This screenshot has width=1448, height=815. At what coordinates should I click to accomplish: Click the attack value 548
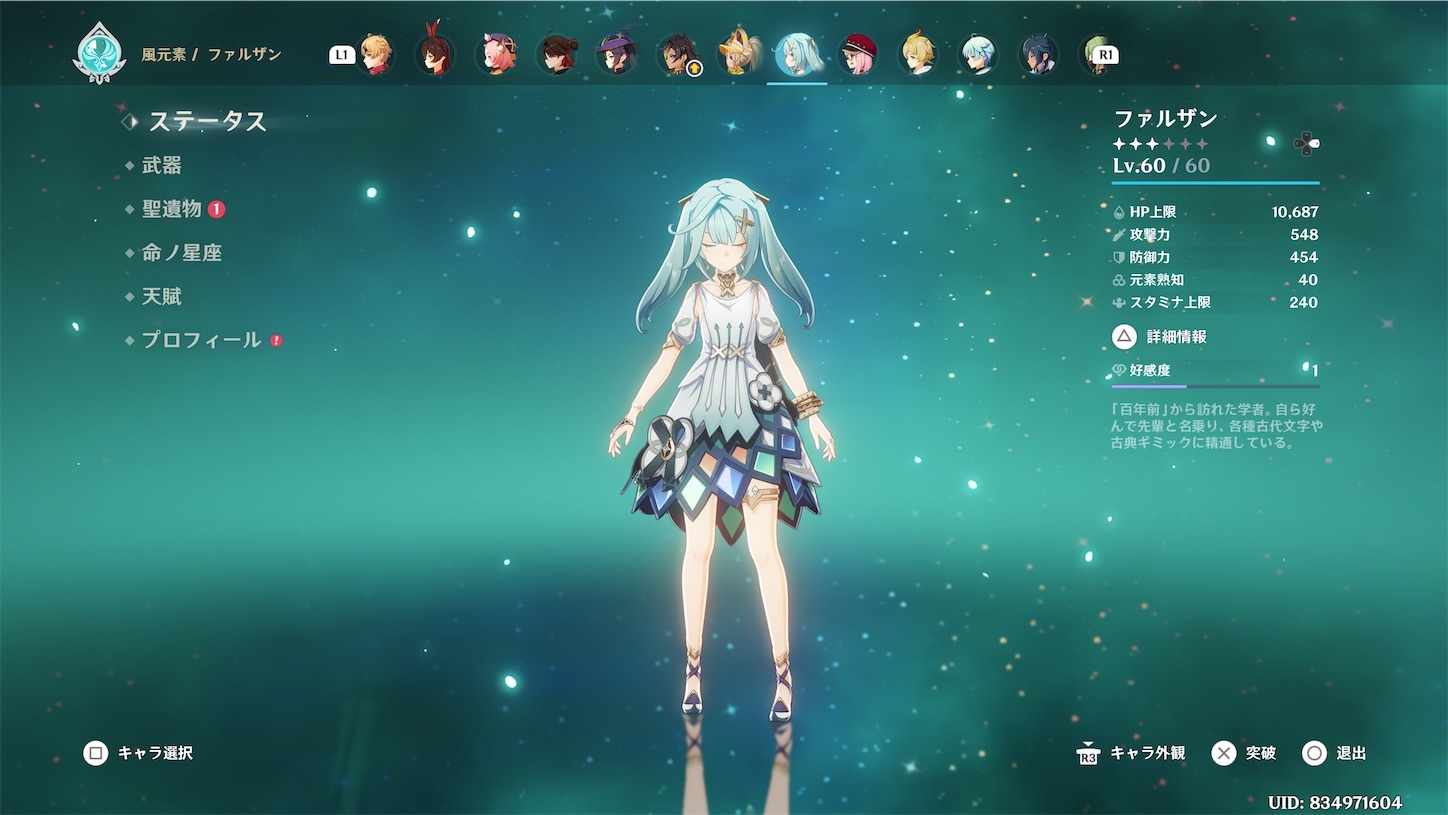click(x=1304, y=235)
